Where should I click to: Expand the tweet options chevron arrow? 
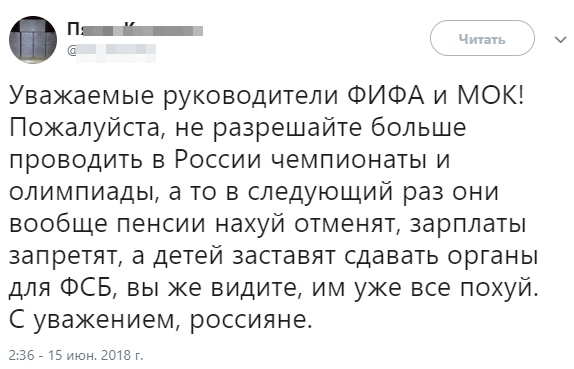click(x=560, y=39)
